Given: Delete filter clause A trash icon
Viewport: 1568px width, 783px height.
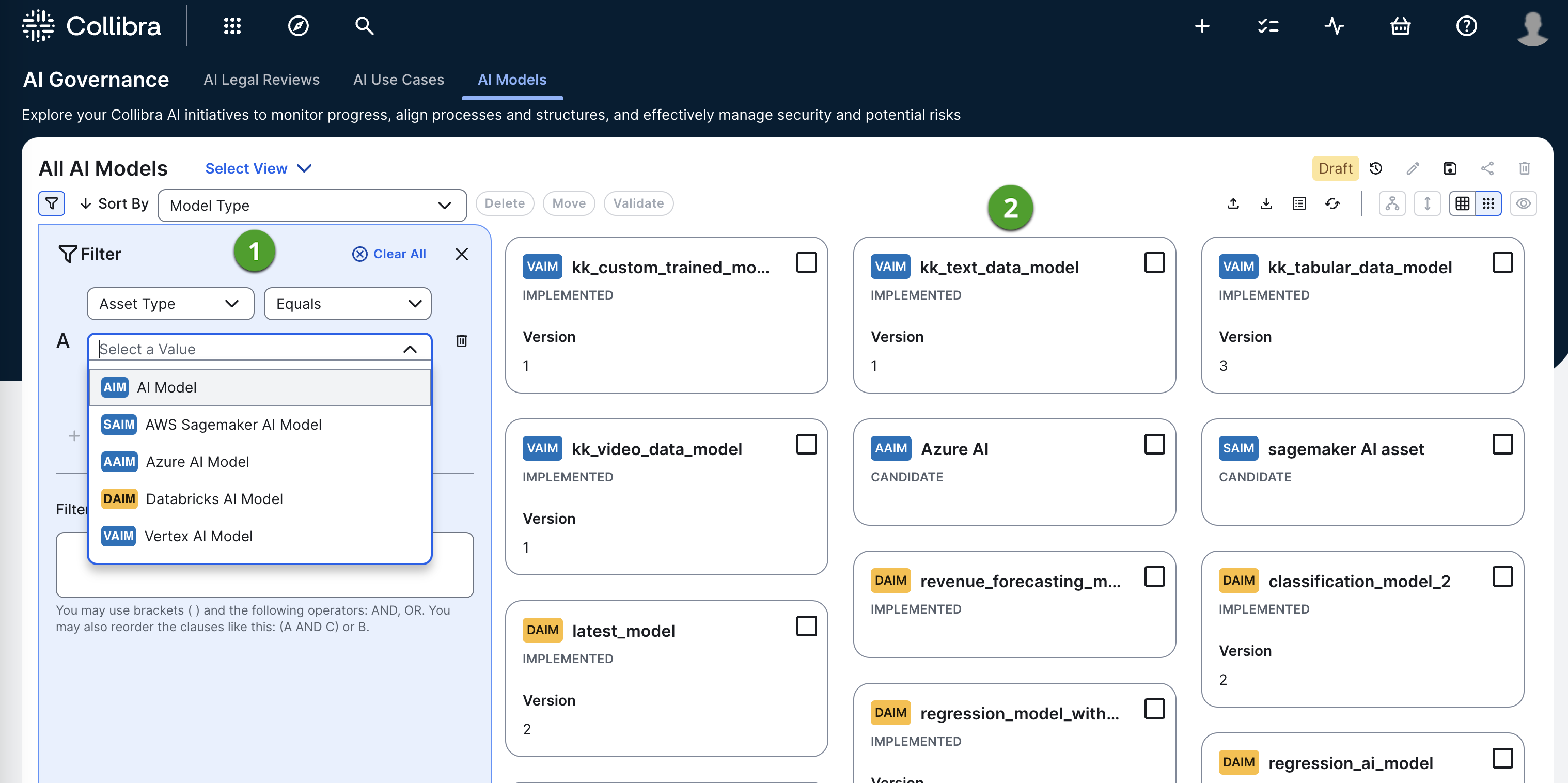Looking at the screenshot, I should pyautogui.click(x=461, y=340).
